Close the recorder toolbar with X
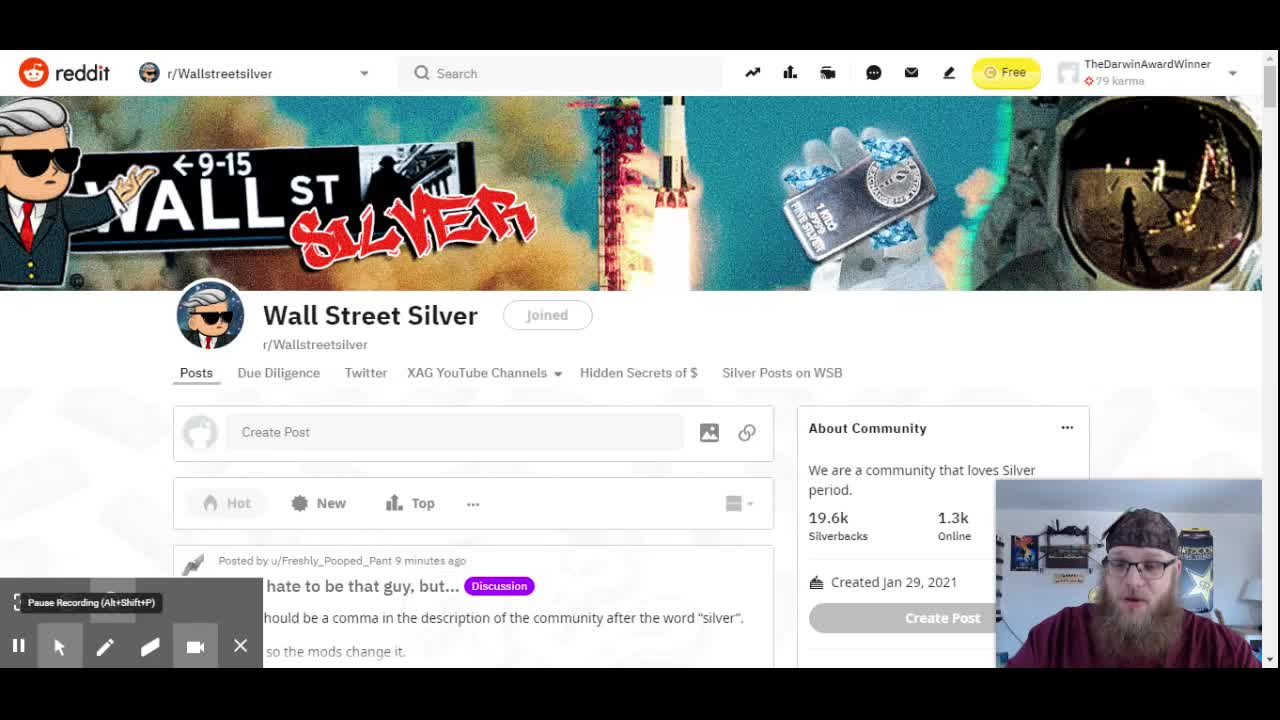Screen dimensions: 1280x720 pos(240,646)
